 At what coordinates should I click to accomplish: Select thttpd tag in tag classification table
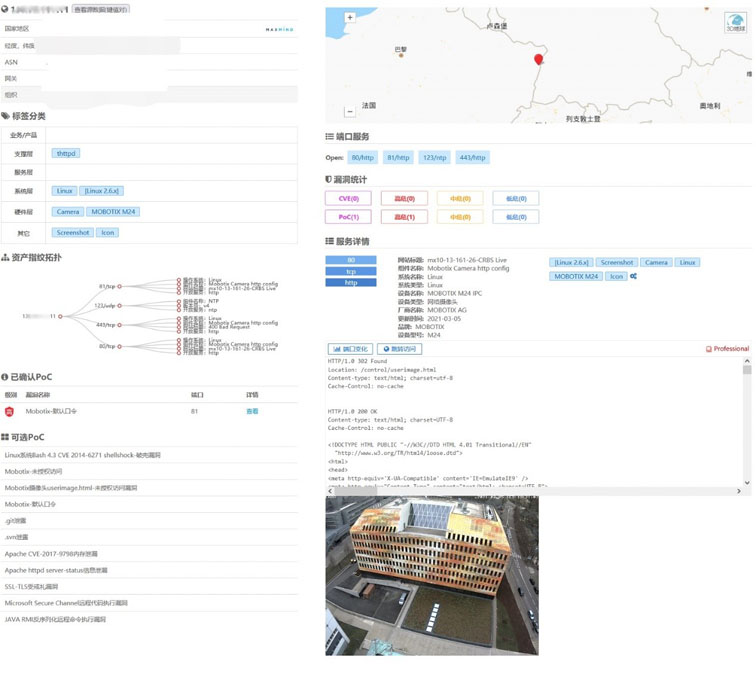(x=66, y=153)
